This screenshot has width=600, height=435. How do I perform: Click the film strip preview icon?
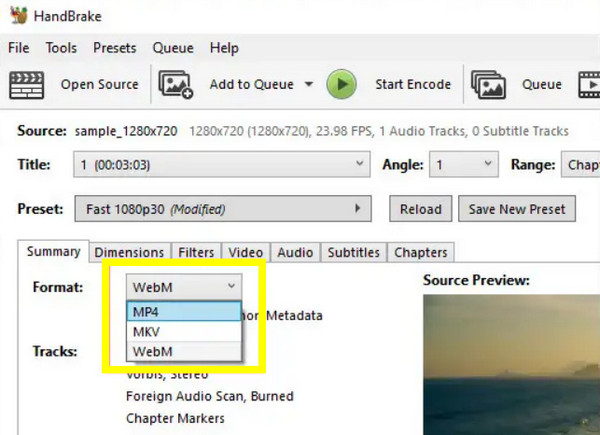(x=589, y=85)
